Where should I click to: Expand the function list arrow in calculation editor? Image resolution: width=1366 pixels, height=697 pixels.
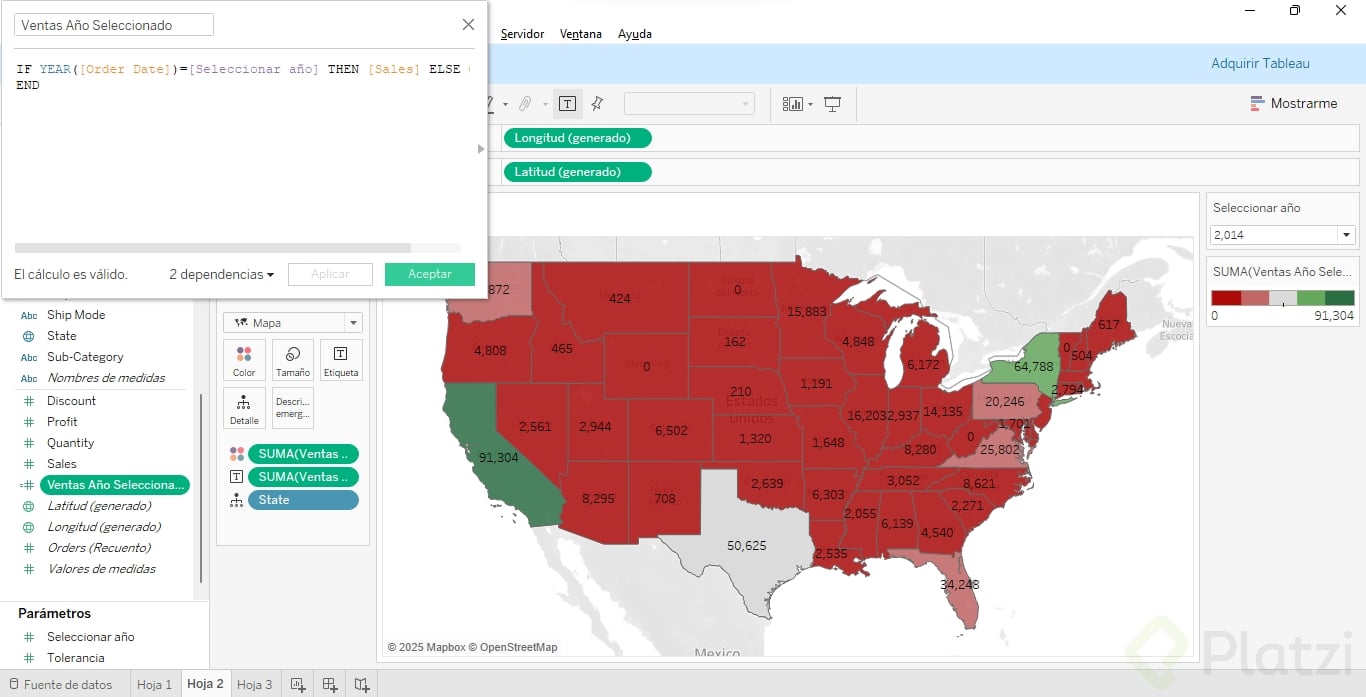pyautogui.click(x=481, y=149)
